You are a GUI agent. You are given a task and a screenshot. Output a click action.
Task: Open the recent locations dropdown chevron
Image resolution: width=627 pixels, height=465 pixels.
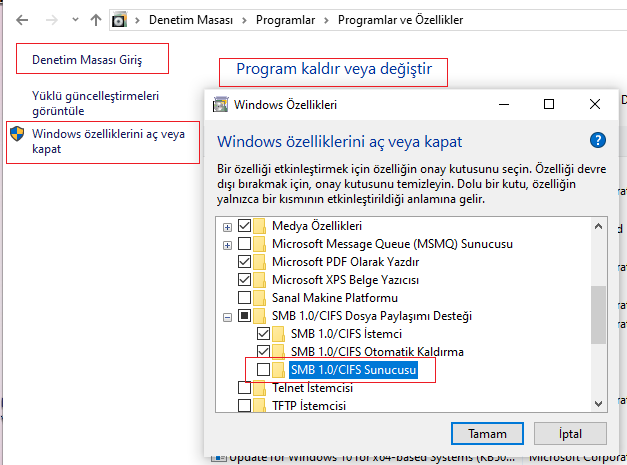[x=75, y=19]
